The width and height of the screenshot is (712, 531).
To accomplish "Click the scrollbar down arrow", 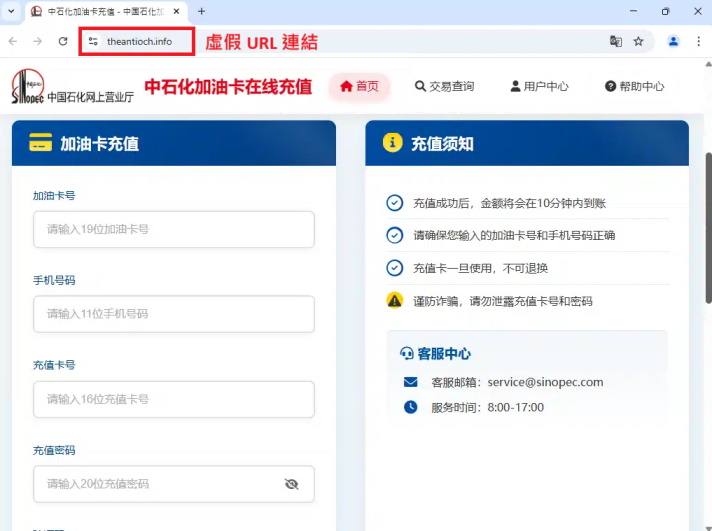I will click(708, 527).
